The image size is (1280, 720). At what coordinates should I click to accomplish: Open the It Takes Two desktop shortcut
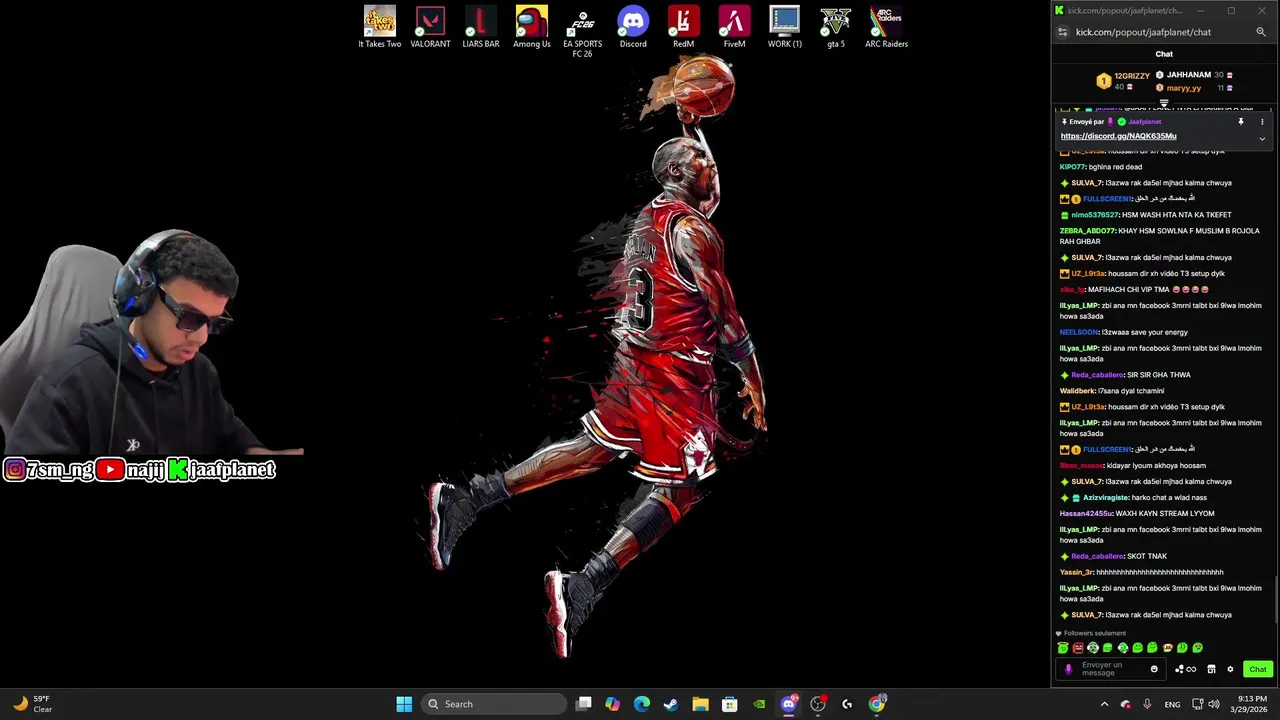[x=380, y=27]
